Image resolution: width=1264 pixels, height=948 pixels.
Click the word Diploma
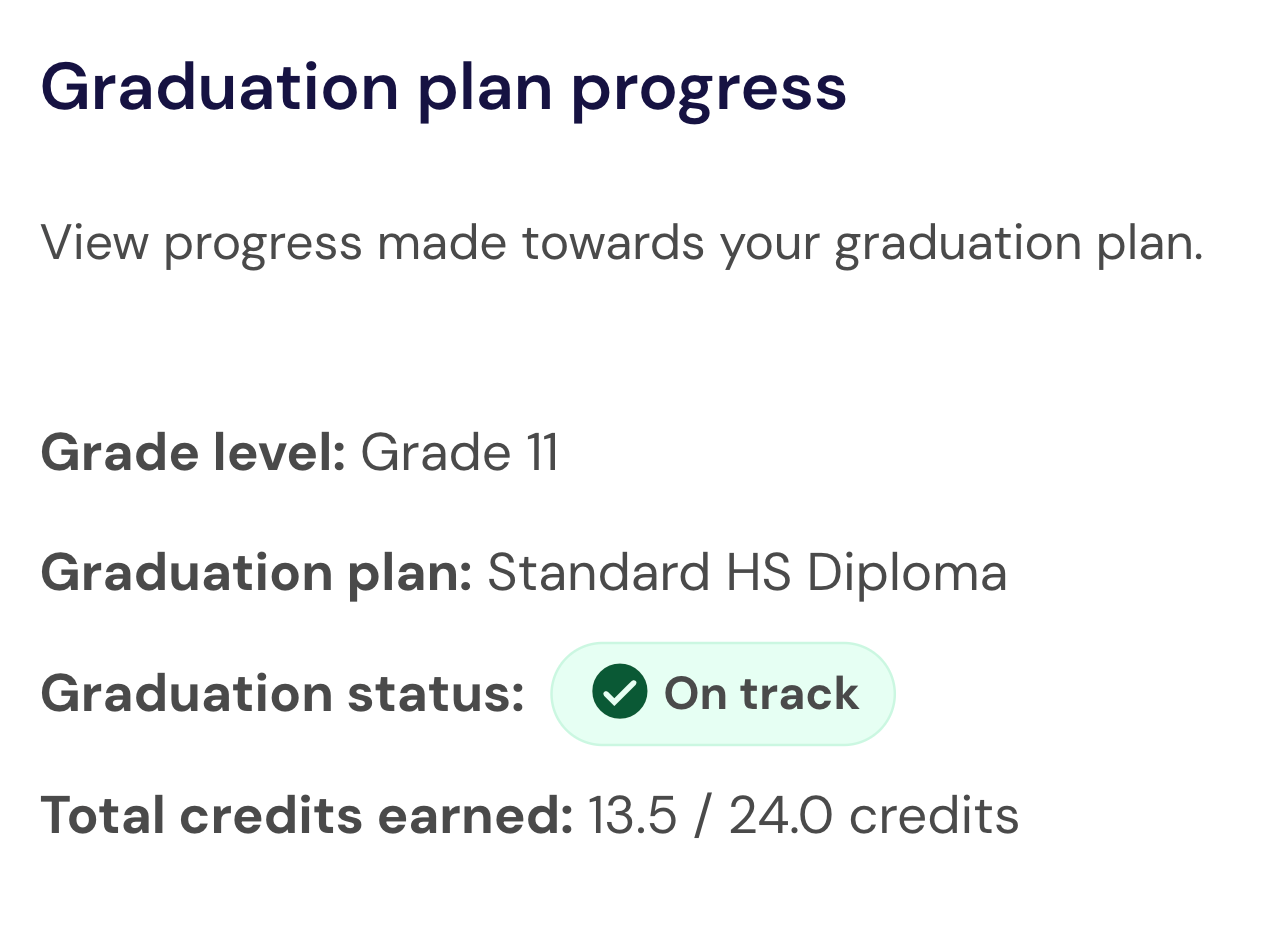(906, 573)
